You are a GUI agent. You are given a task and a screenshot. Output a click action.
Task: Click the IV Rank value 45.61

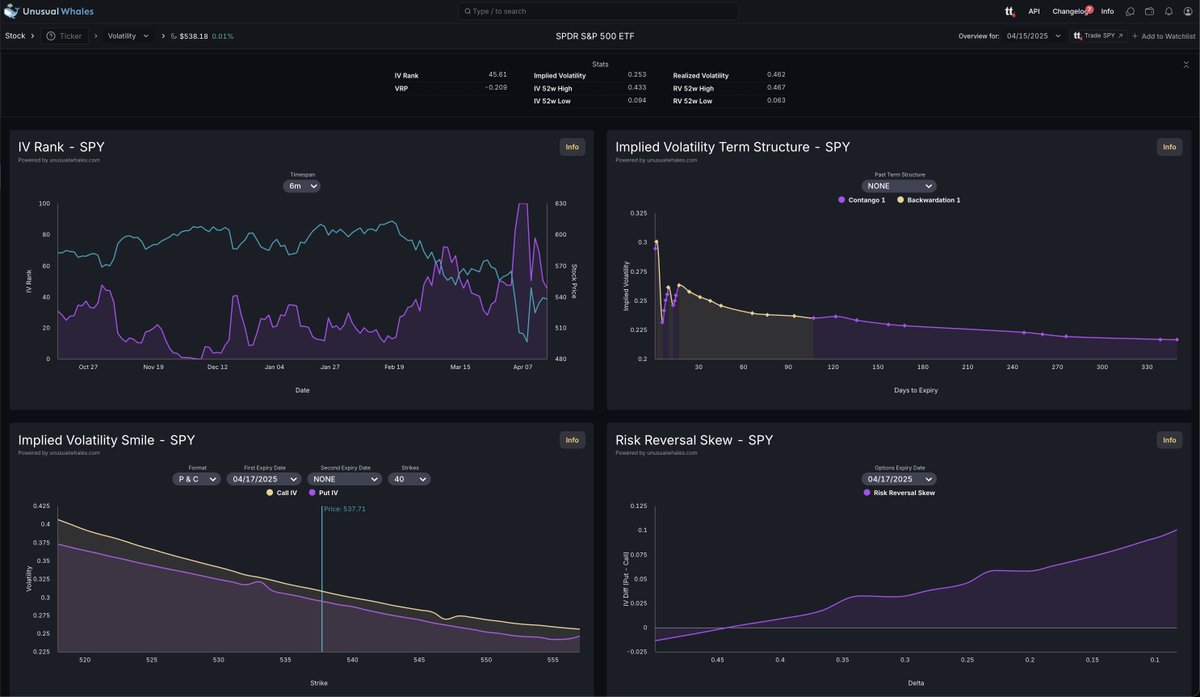[497, 74]
